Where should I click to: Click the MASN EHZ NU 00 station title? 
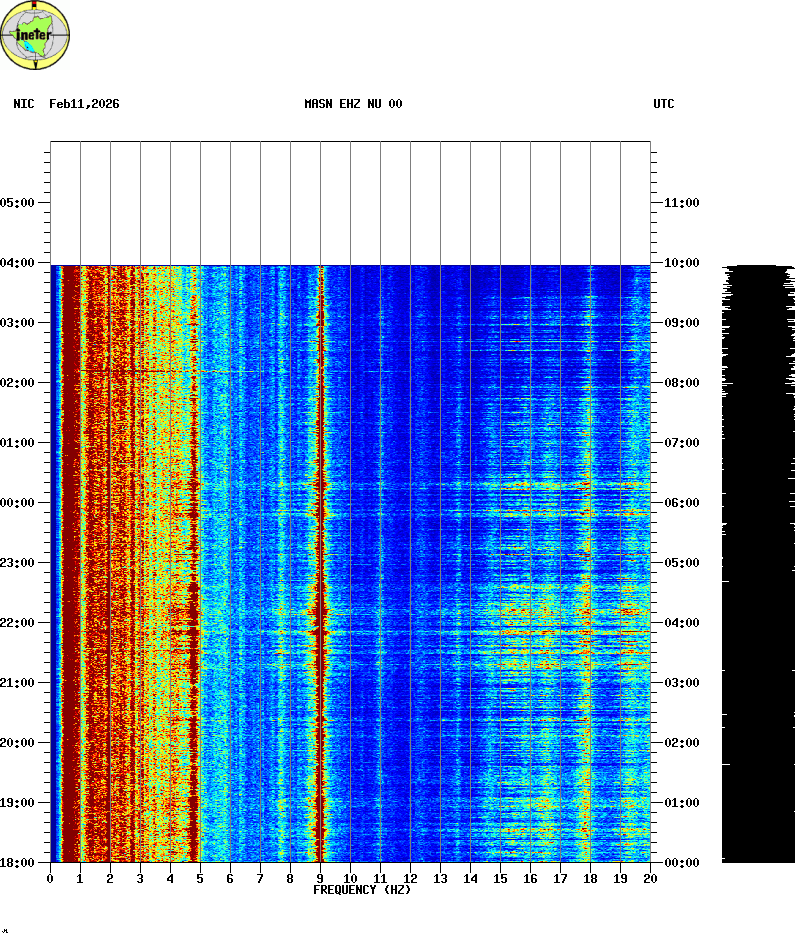click(353, 104)
